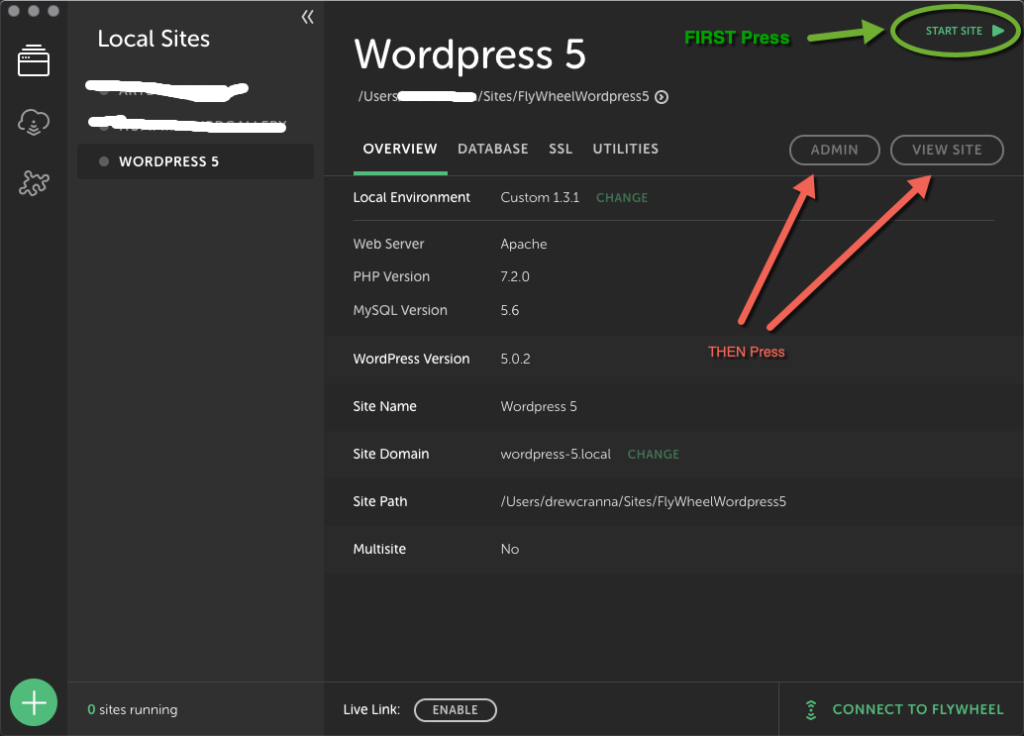
Task: Open WordPress ADMIN dashboard
Action: point(834,150)
